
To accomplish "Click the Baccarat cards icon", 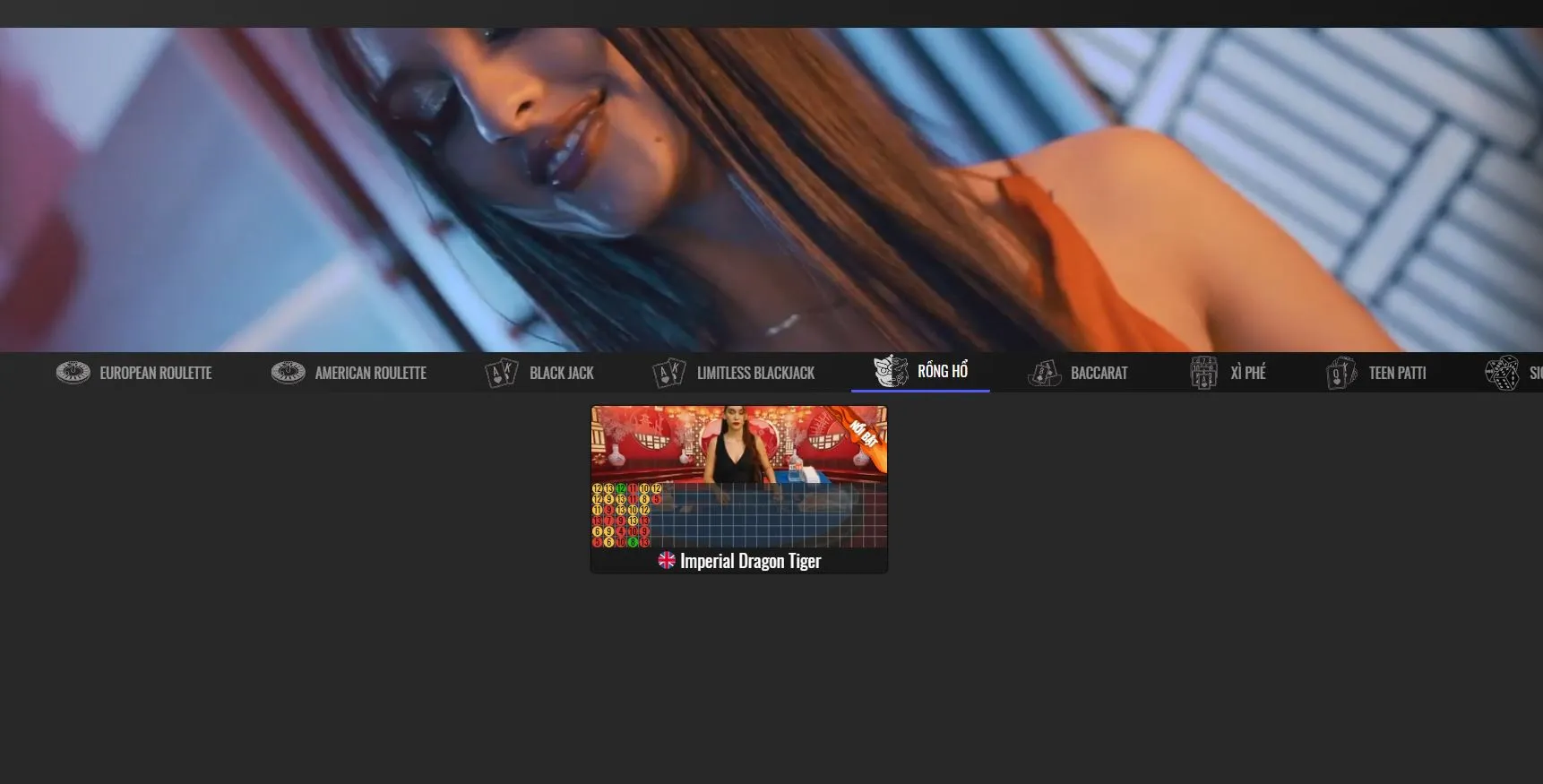I will pyautogui.click(x=1044, y=373).
